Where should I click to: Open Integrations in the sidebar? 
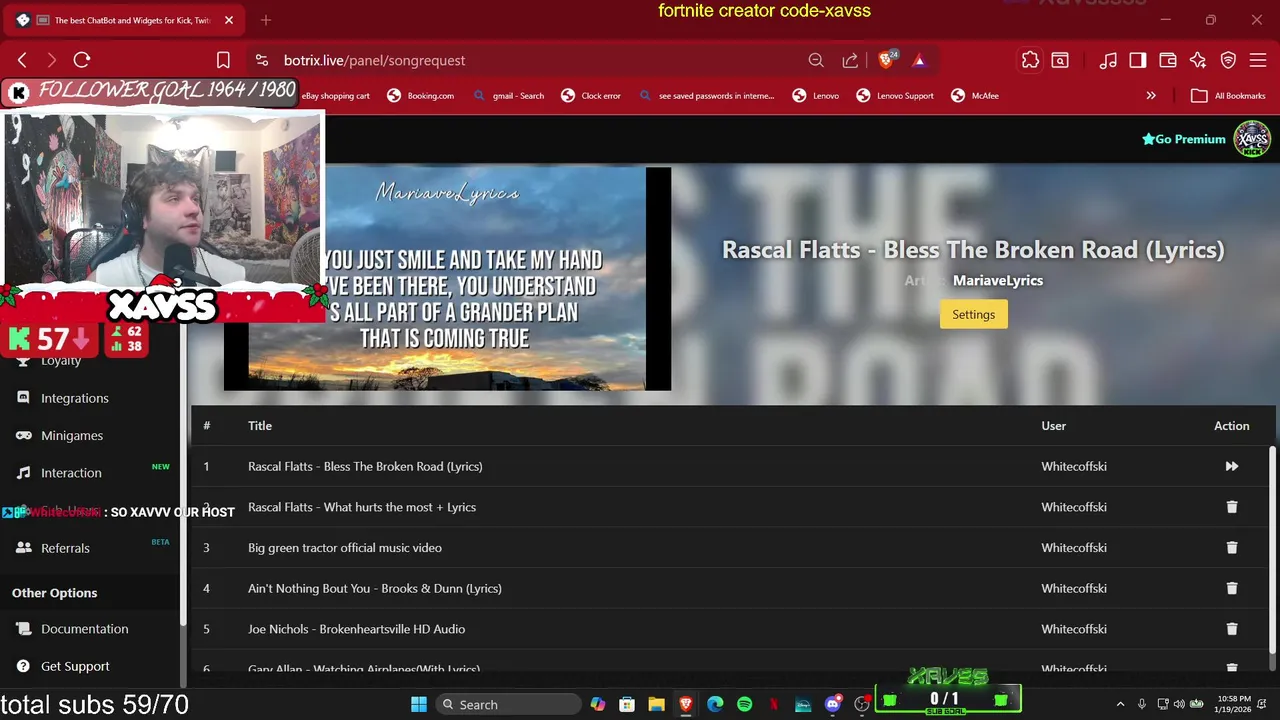(x=75, y=398)
